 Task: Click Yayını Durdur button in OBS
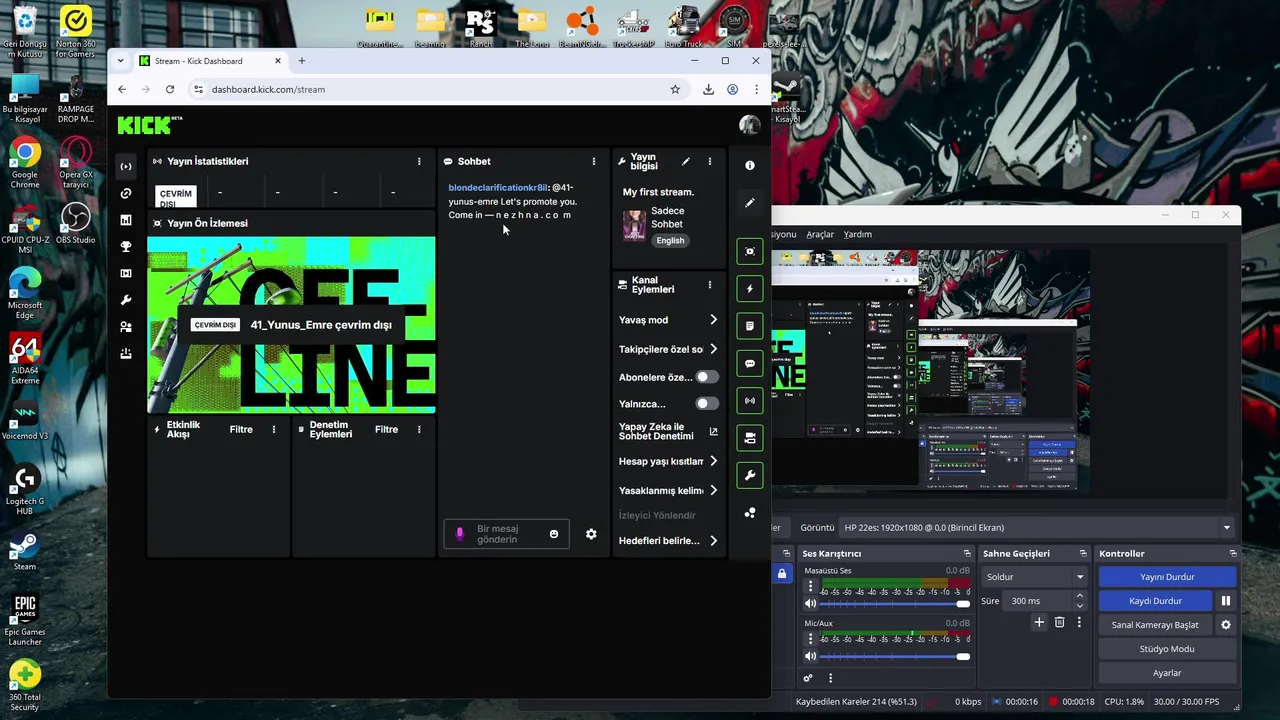(x=1167, y=577)
